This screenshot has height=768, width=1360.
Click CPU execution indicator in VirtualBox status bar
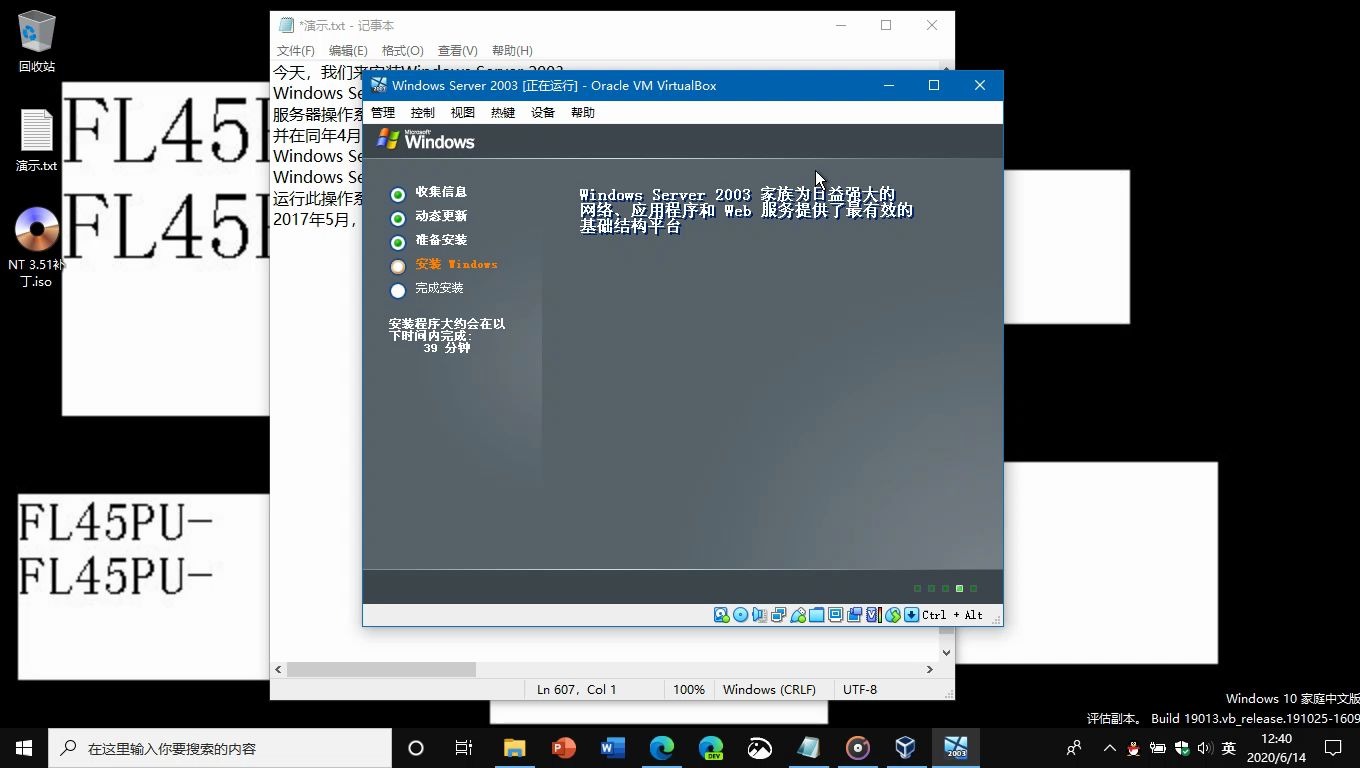tap(874, 615)
